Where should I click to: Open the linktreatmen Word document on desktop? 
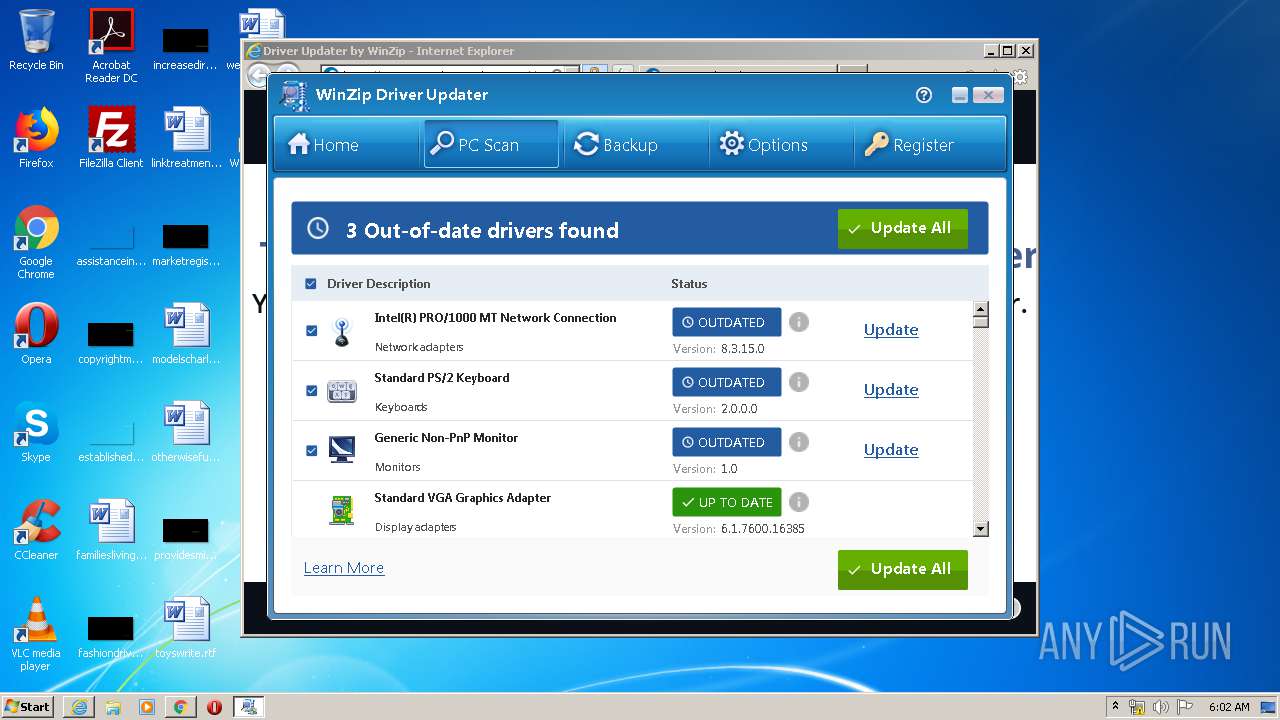pos(186,138)
